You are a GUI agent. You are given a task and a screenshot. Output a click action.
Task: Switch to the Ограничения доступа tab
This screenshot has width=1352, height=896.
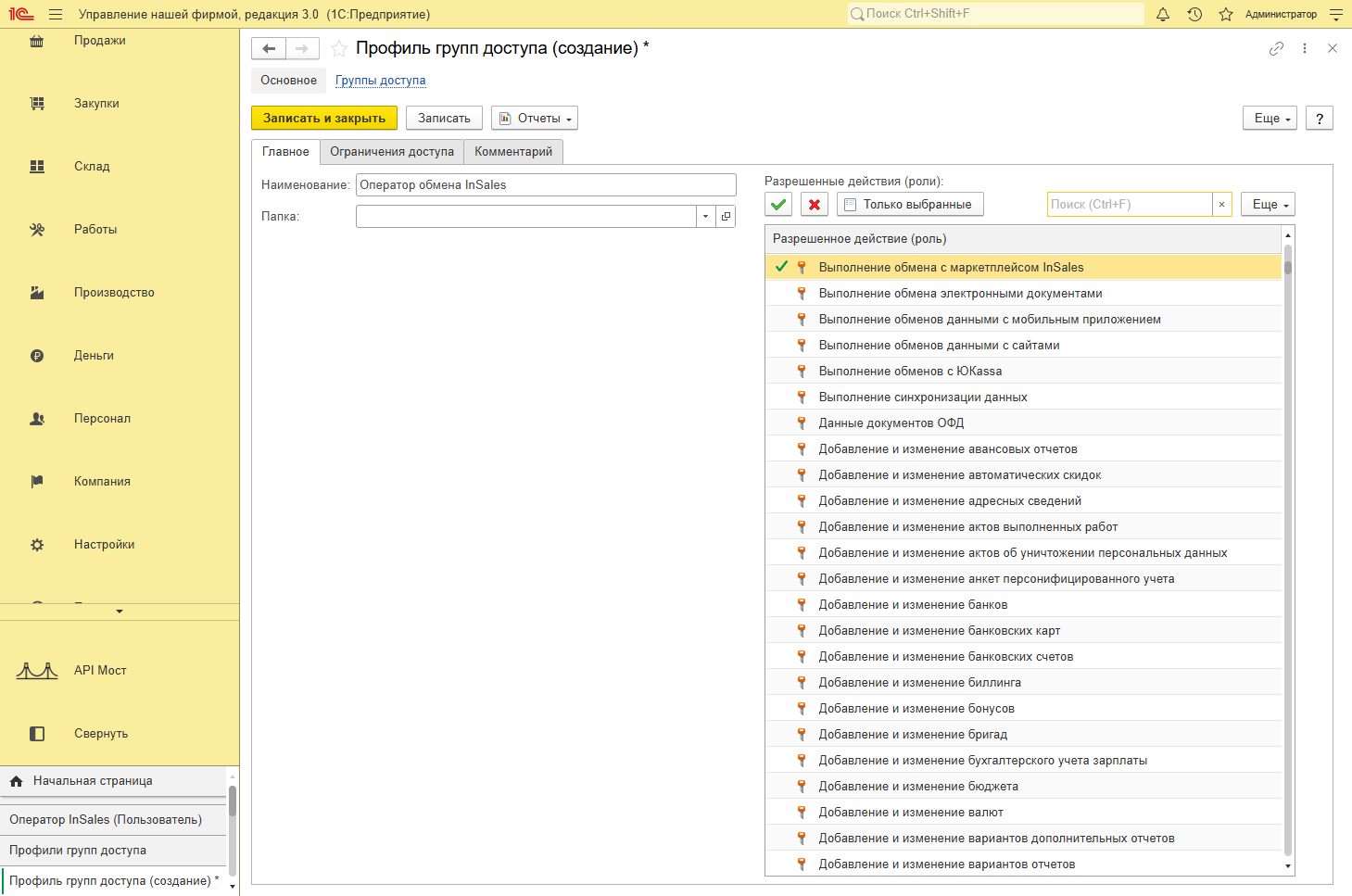click(392, 152)
